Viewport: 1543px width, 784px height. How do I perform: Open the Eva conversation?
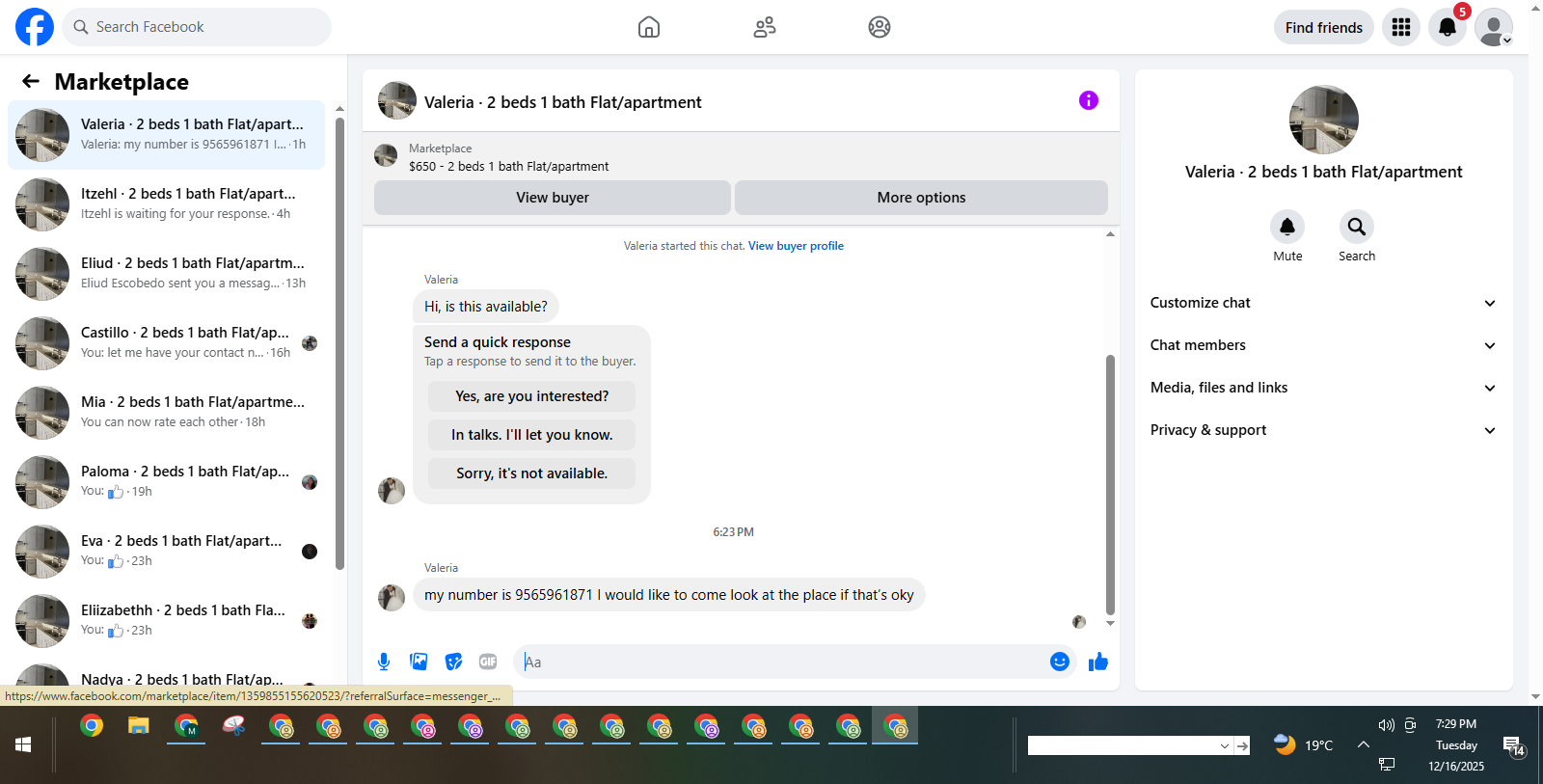[166, 552]
